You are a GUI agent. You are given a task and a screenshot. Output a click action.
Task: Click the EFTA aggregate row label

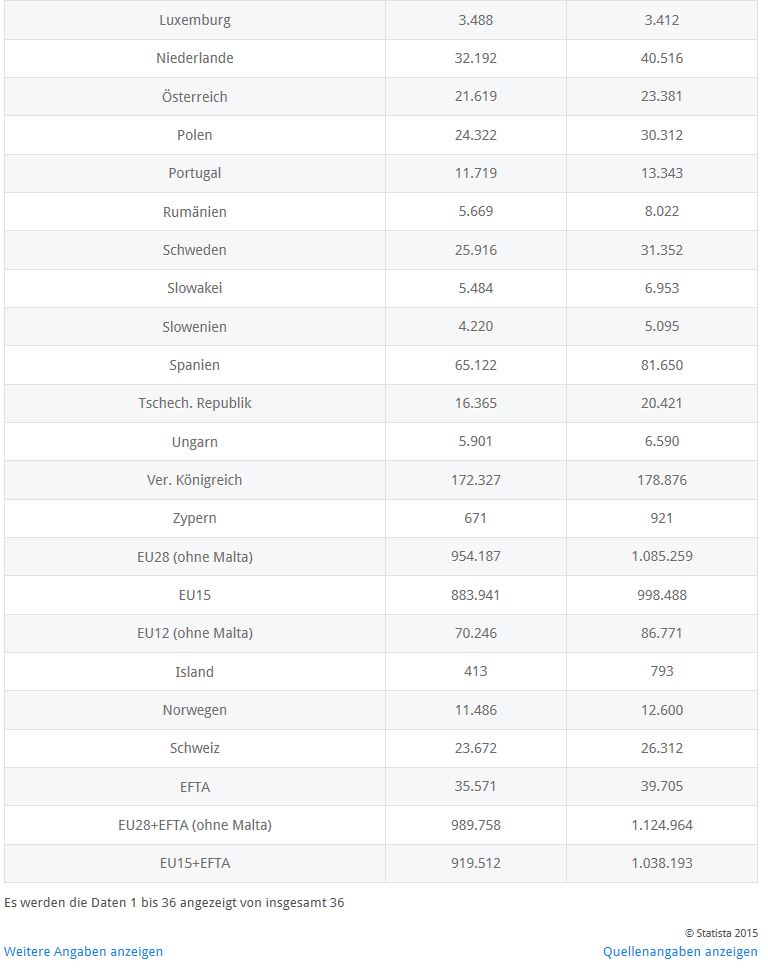(x=195, y=786)
